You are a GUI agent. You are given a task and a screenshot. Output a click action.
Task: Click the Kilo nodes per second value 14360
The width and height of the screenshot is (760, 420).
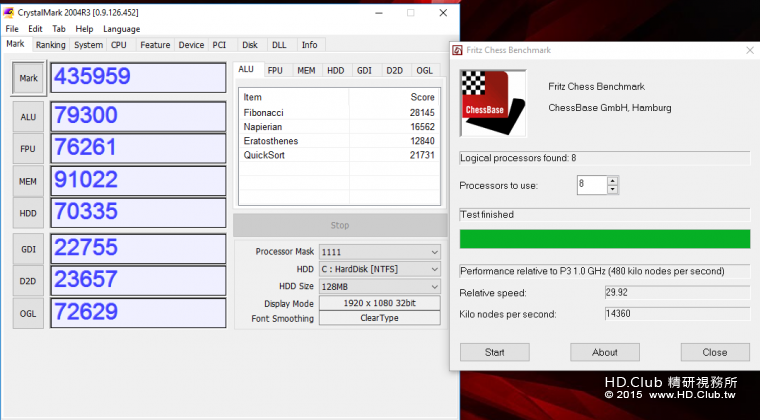677,314
